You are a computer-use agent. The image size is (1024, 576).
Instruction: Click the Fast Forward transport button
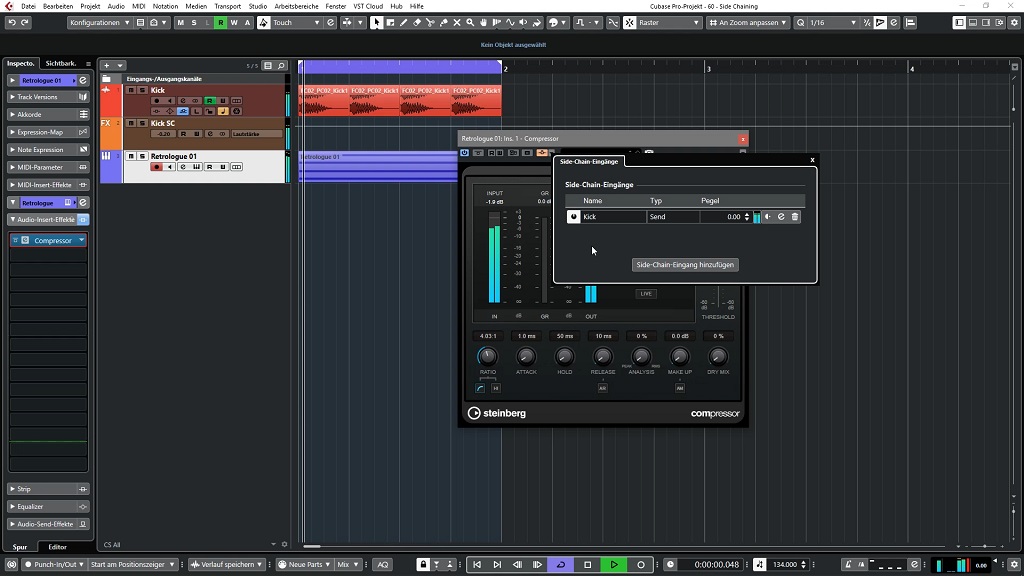click(x=537, y=565)
